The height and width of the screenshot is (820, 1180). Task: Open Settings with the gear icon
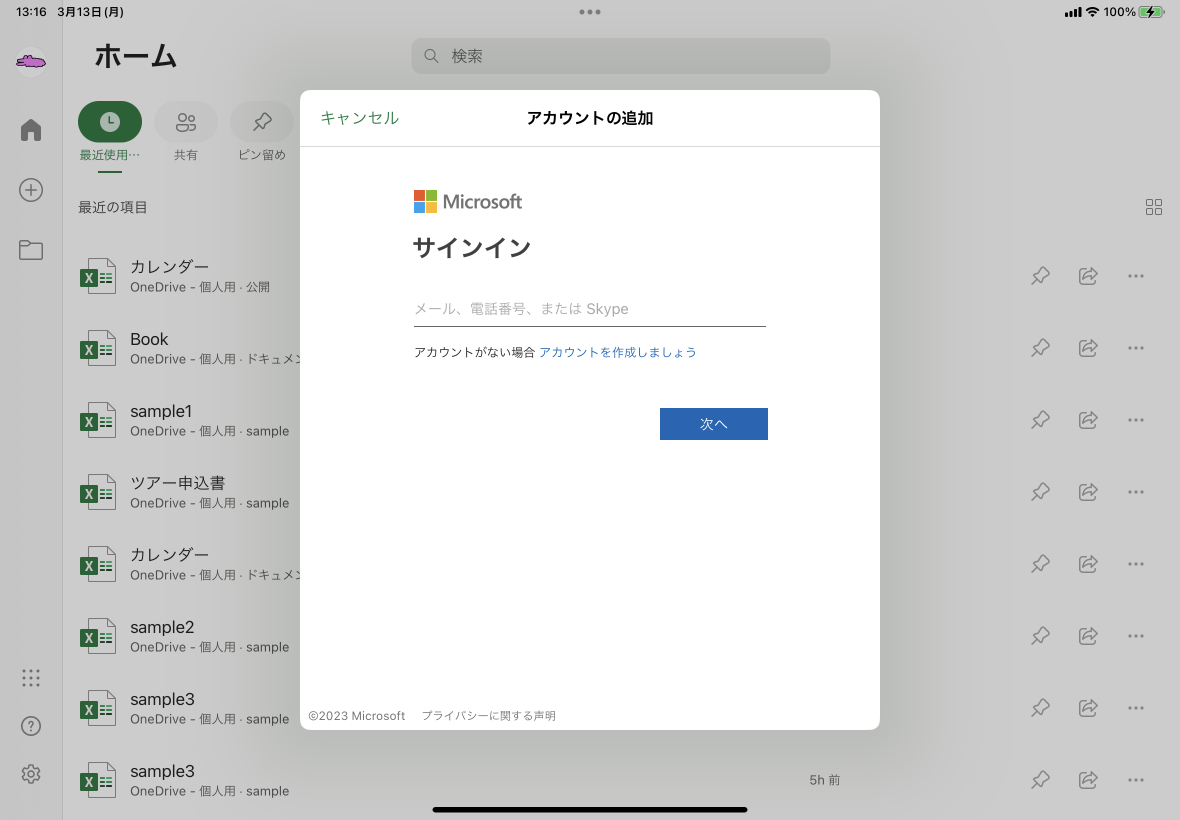(x=30, y=774)
